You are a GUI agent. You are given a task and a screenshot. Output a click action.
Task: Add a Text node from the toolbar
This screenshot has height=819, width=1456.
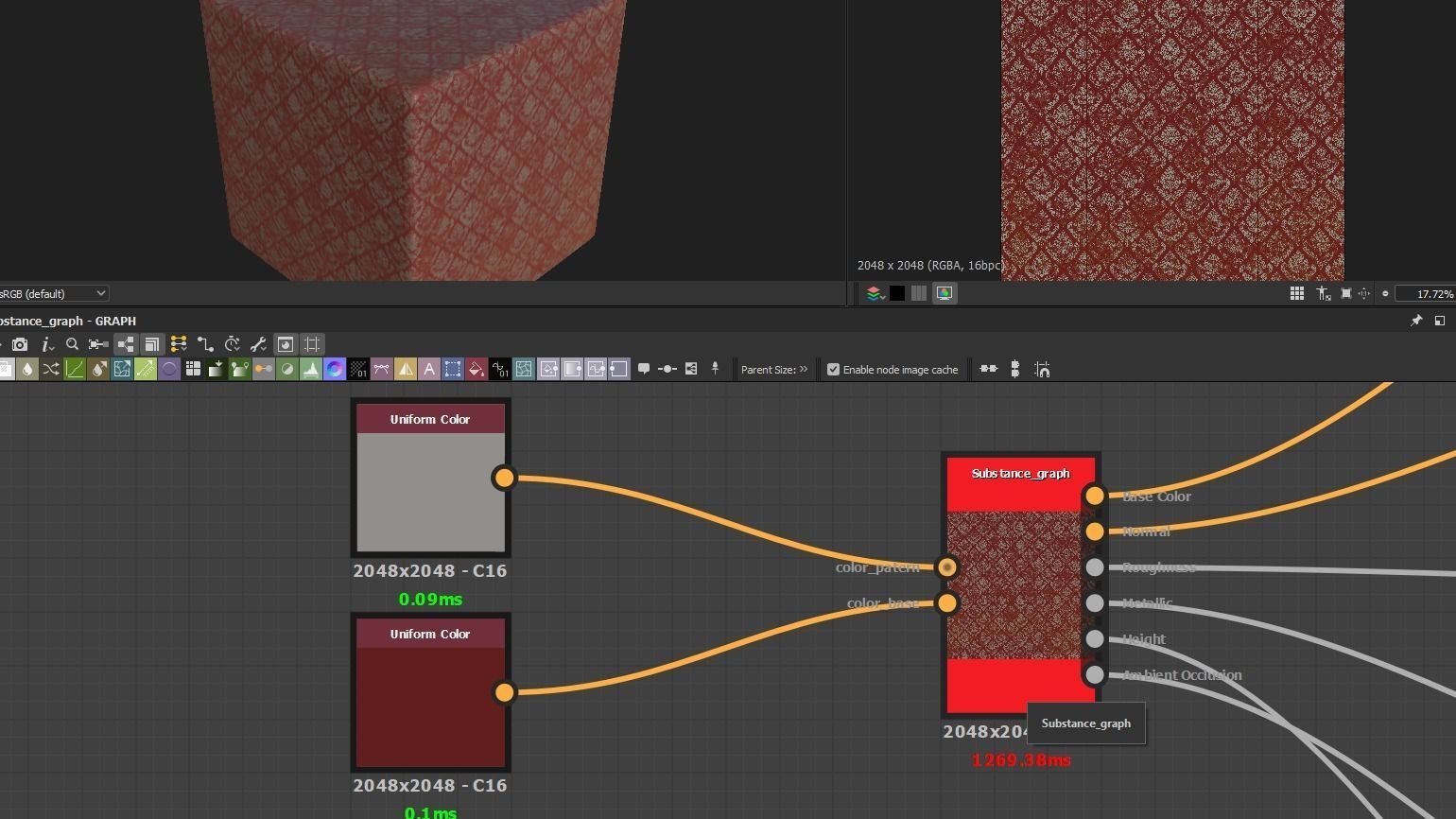[429, 370]
